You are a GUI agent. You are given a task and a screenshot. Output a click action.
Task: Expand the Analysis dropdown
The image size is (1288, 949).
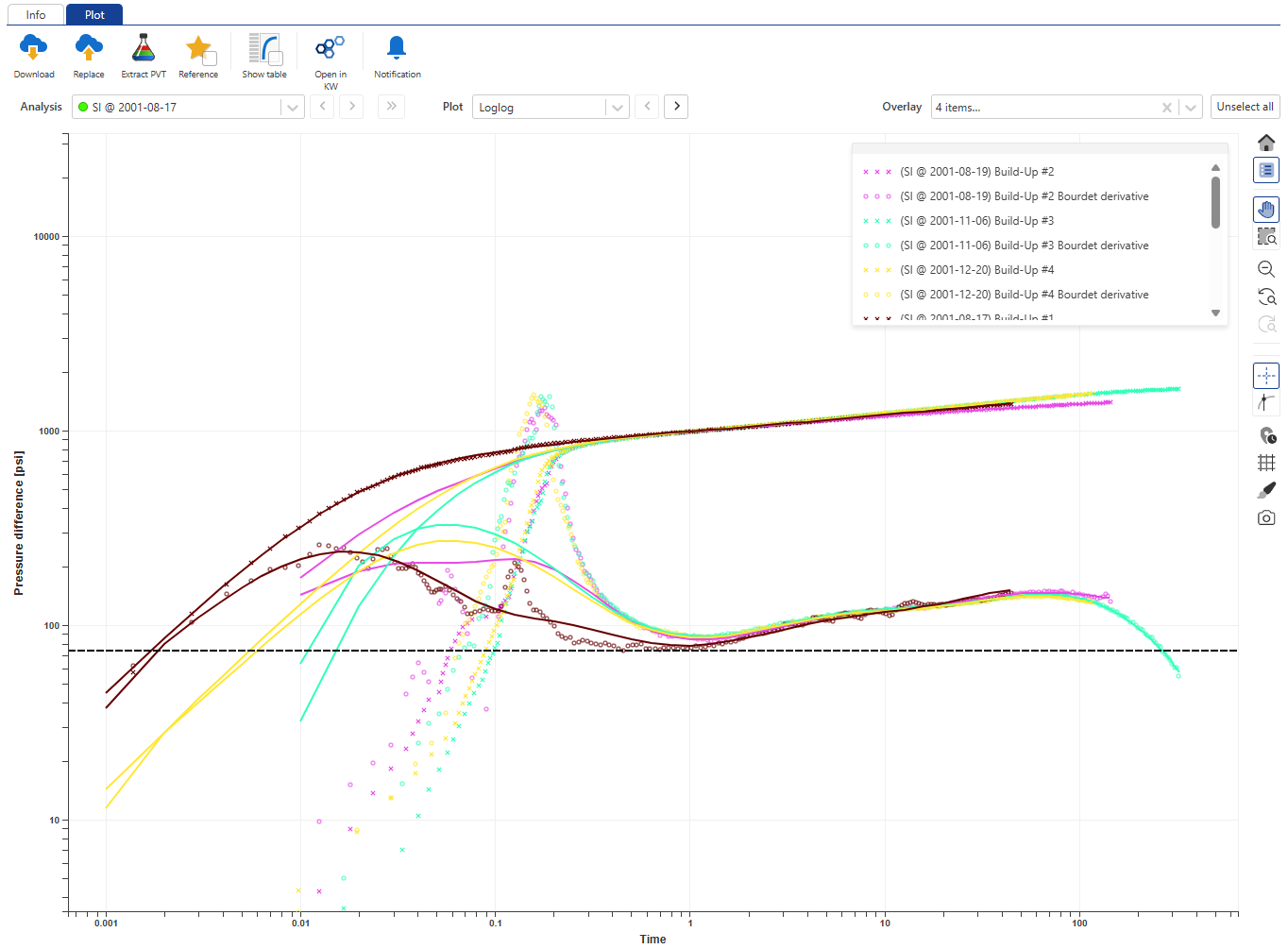click(293, 108)
